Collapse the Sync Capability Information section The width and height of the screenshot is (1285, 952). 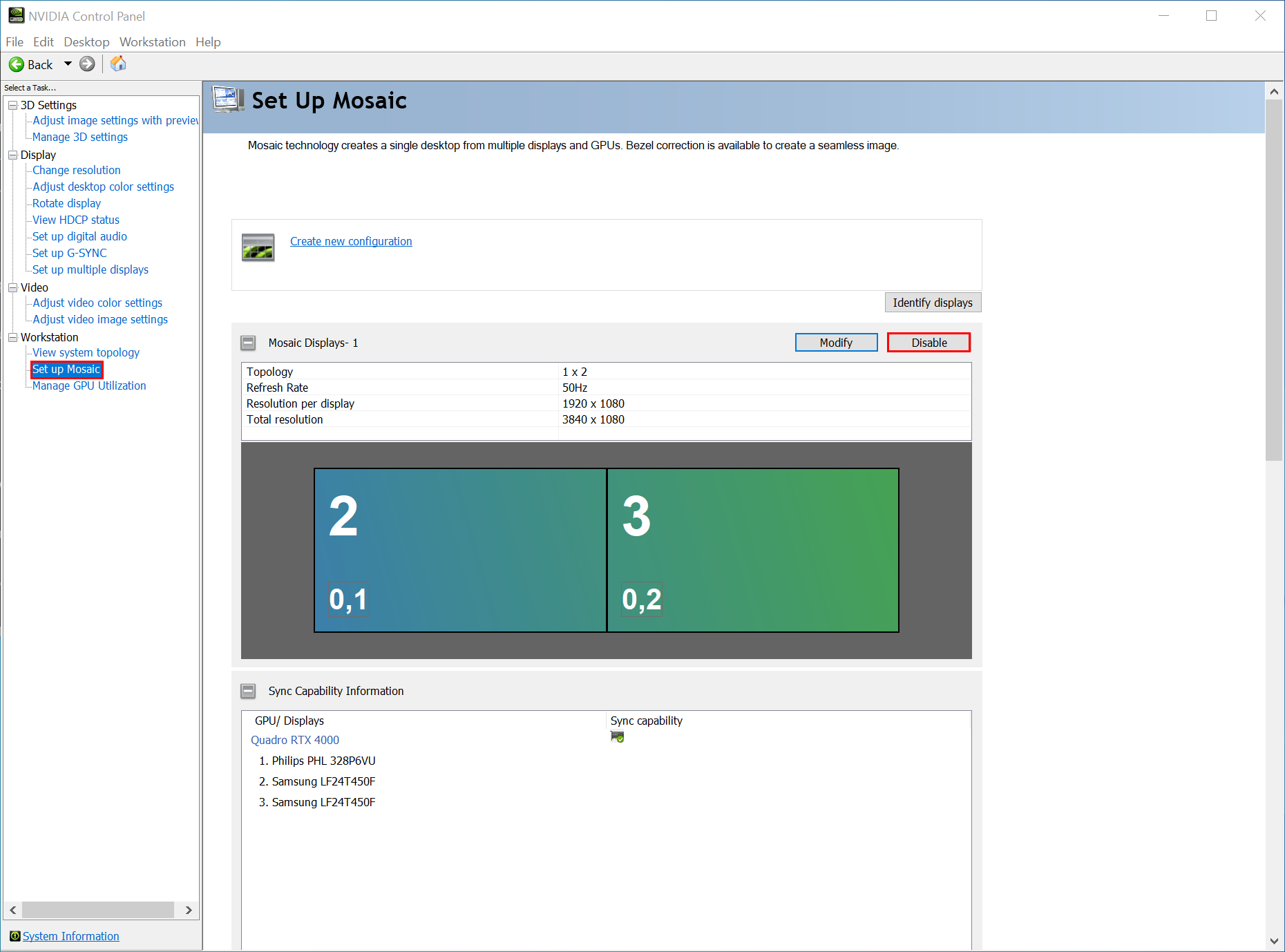tap(248, 691)
